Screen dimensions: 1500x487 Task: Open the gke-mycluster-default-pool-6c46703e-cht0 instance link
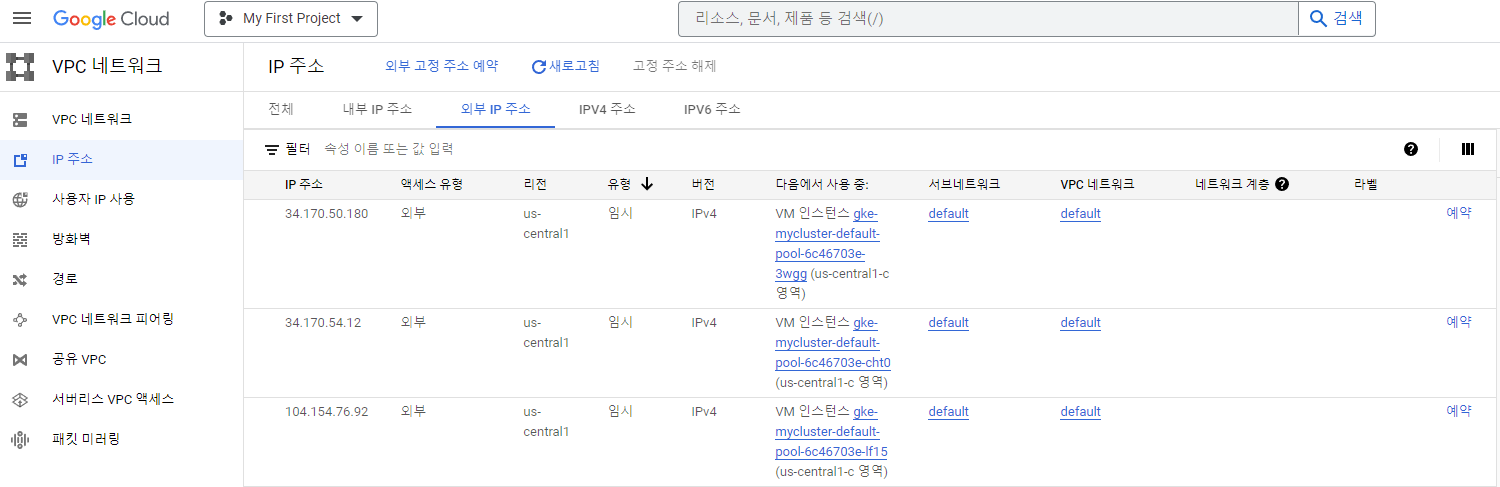click(x=833, y=343)
